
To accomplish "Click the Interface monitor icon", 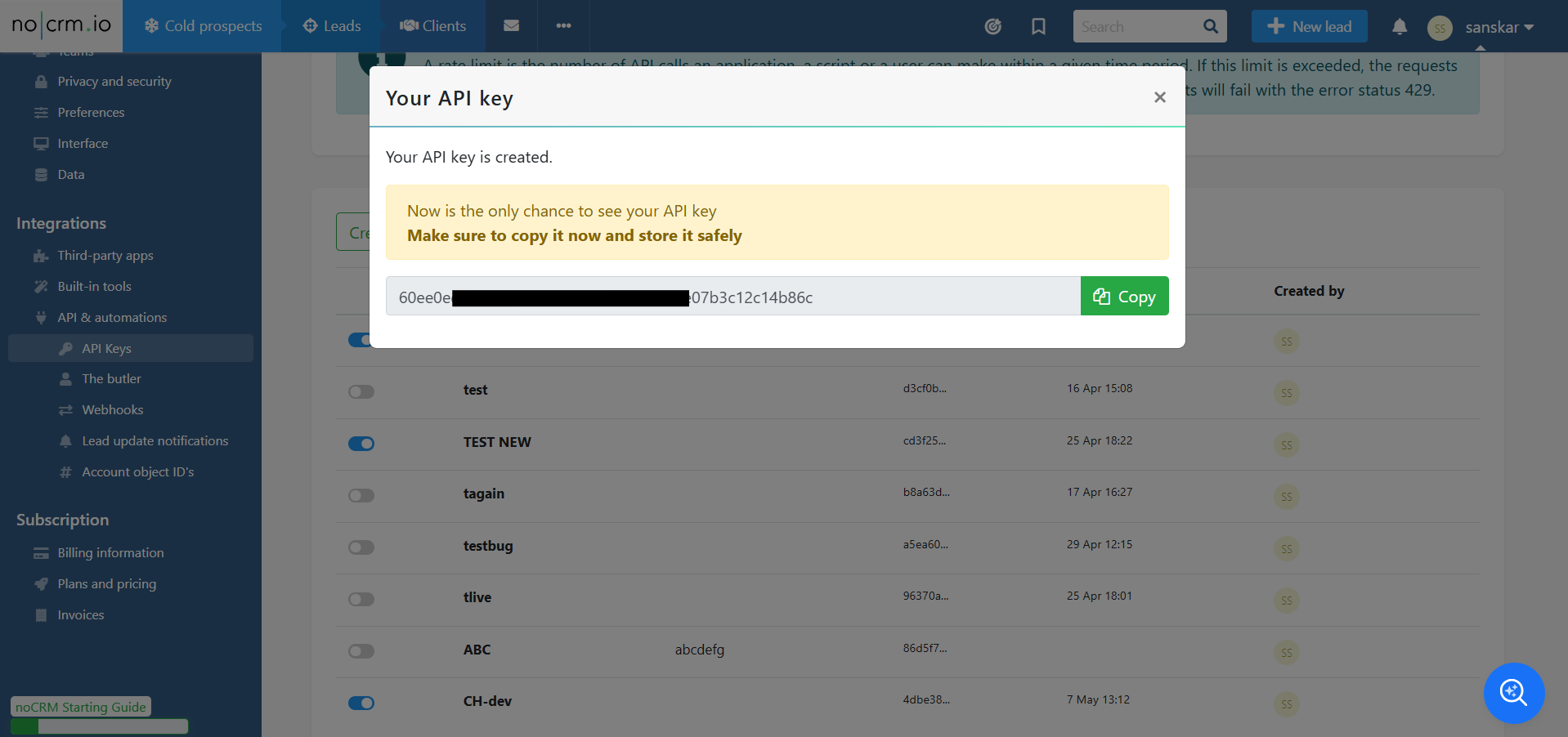I will [x=41, y=144].
